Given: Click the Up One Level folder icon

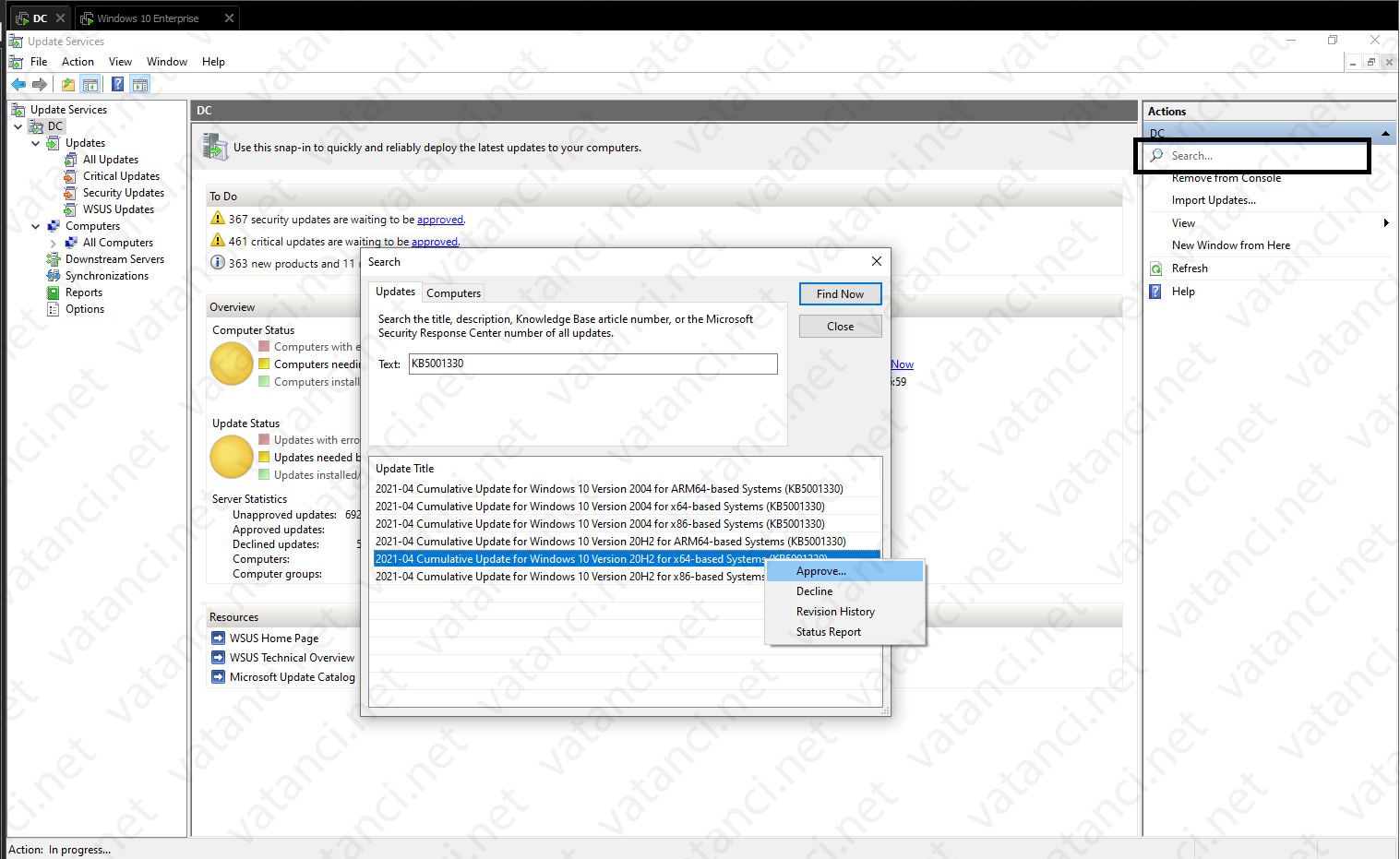Looking at the screenshot, I should point(68,84).
